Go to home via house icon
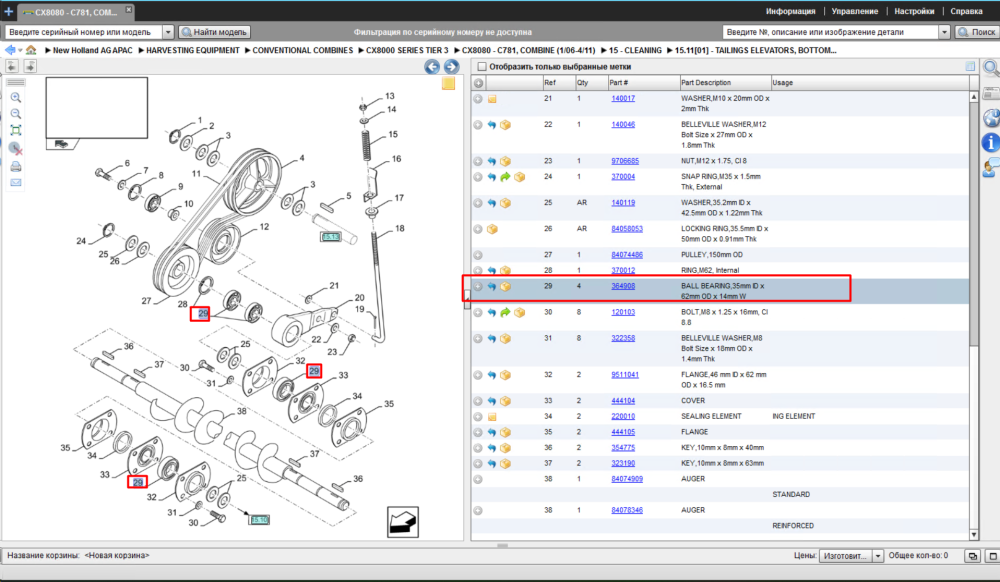1000x582 pixels. tap(31, 50)
